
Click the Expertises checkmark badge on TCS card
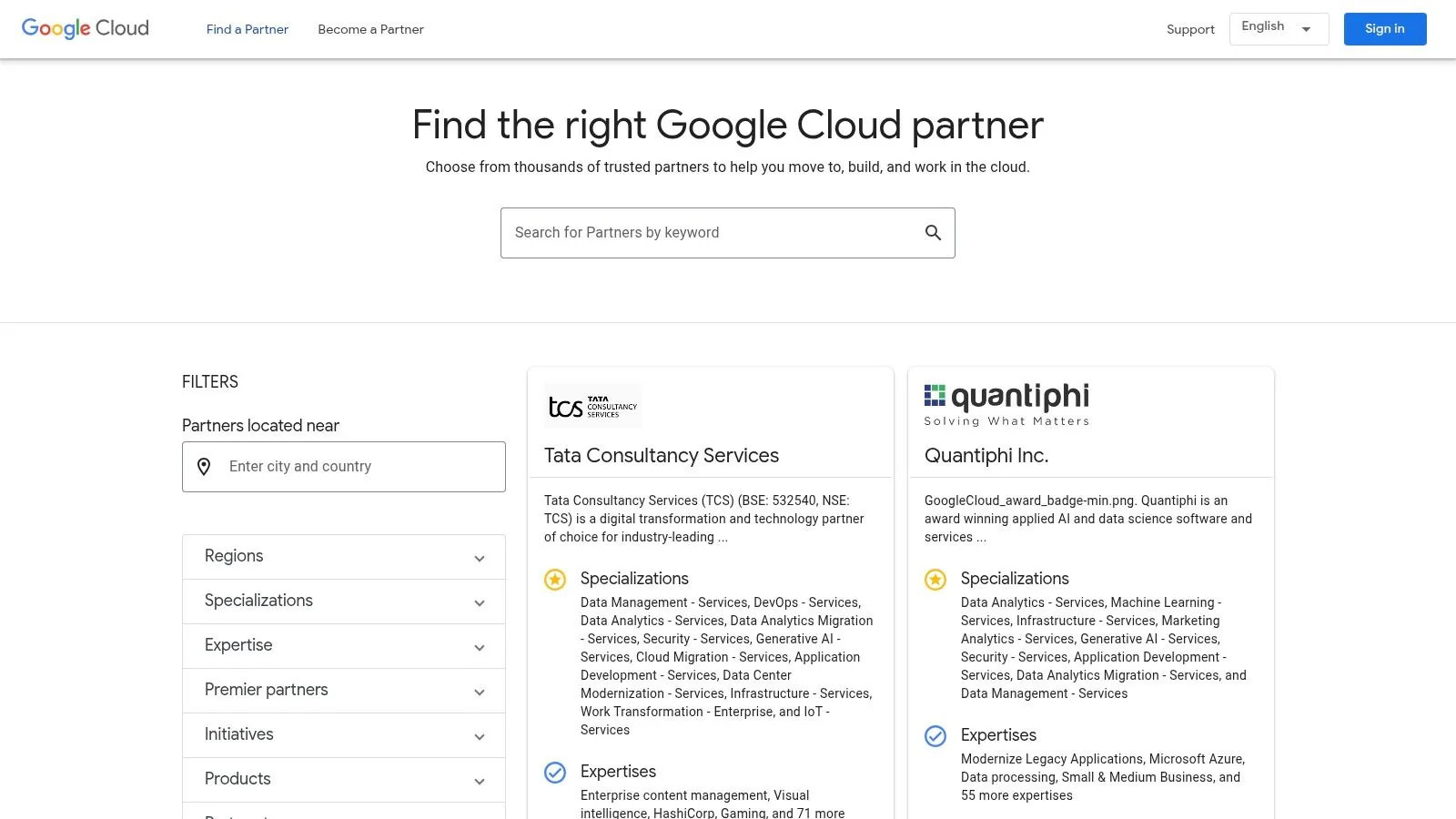coord(555,773)
